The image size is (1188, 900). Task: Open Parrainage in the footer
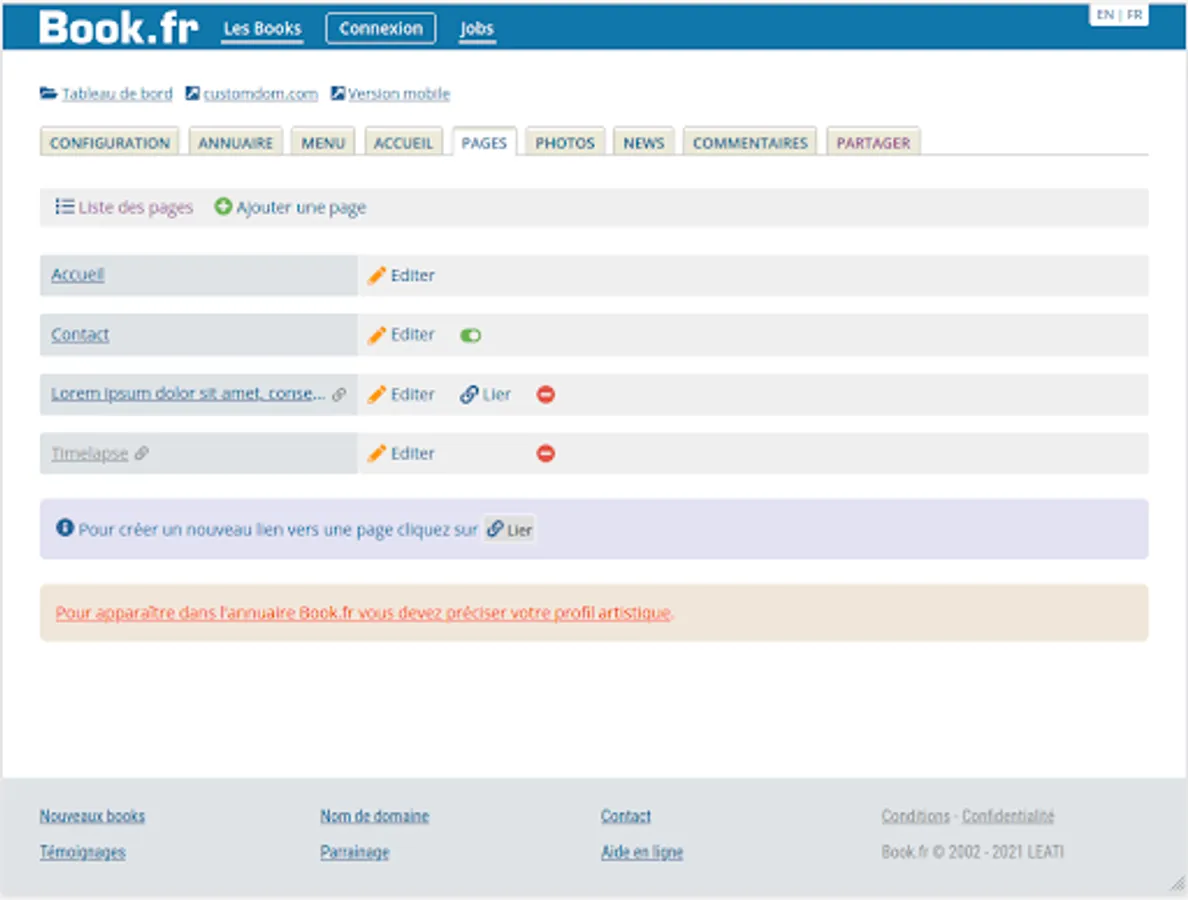[355, 852]
